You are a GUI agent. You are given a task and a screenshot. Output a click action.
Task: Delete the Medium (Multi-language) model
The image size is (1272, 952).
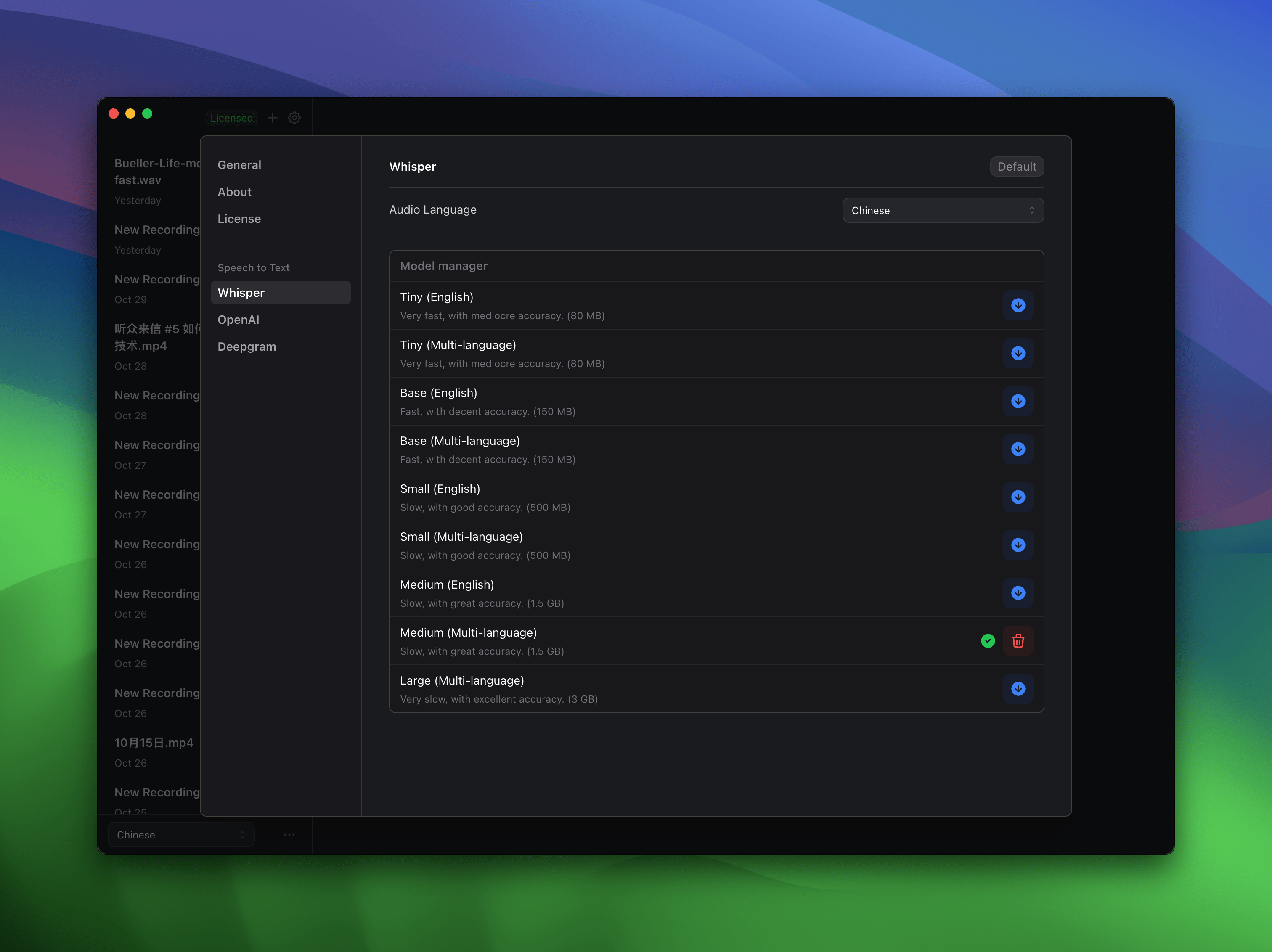[1018, 641]
